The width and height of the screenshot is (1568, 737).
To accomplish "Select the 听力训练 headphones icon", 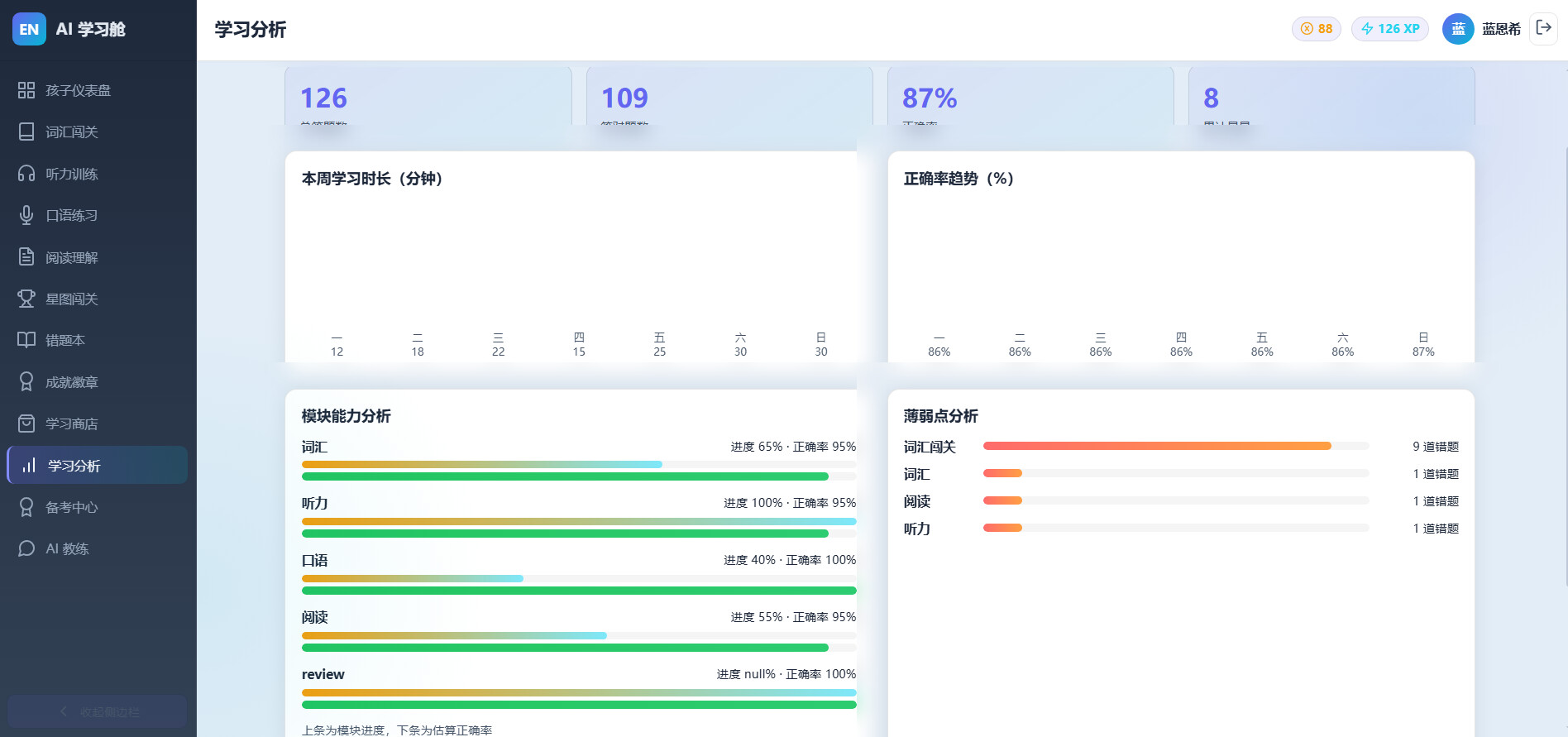I will pos(26,174).
